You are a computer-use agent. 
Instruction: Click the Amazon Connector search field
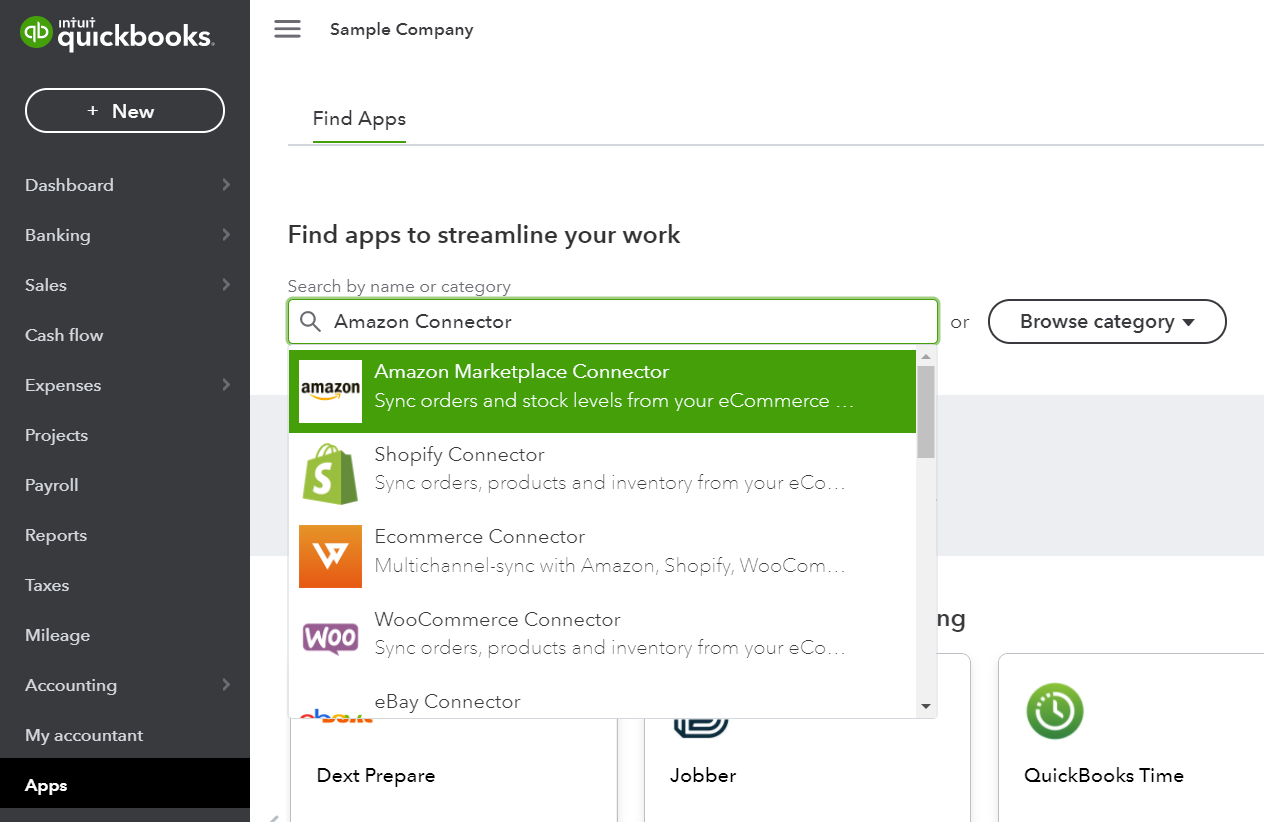click(x=613, y=322)
